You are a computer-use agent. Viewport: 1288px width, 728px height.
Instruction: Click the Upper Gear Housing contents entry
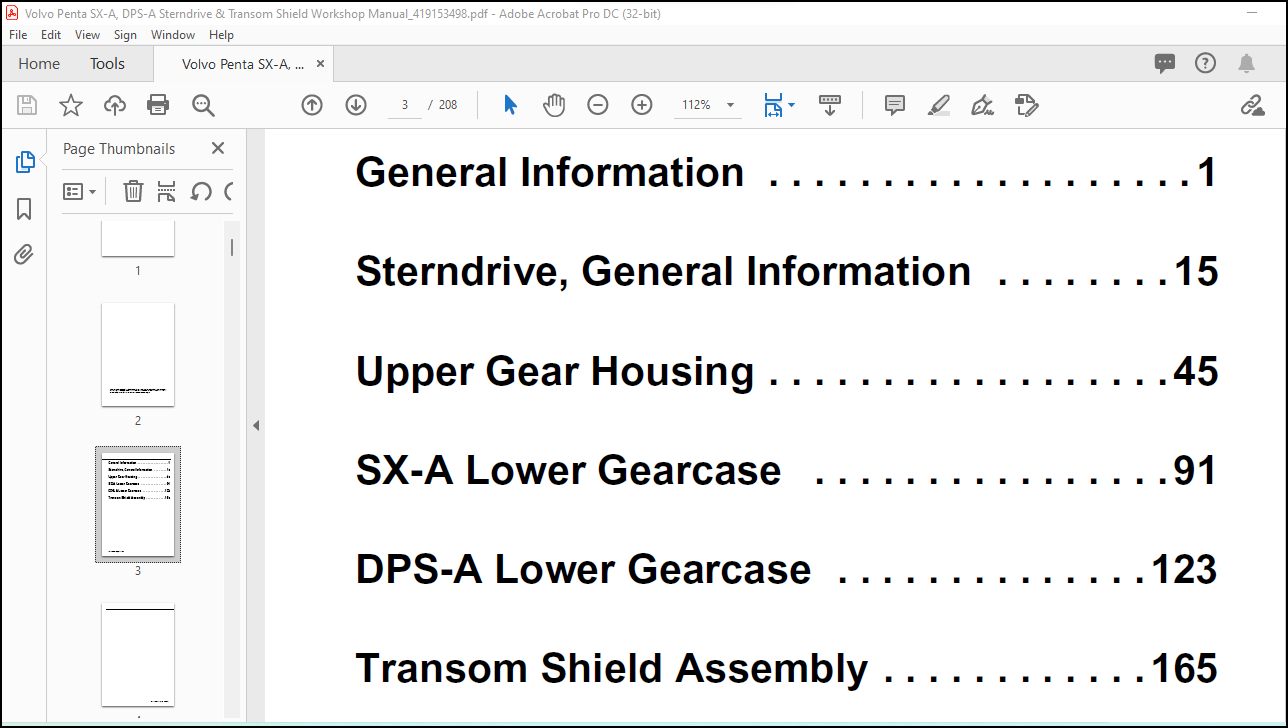(x=786, y=371)
